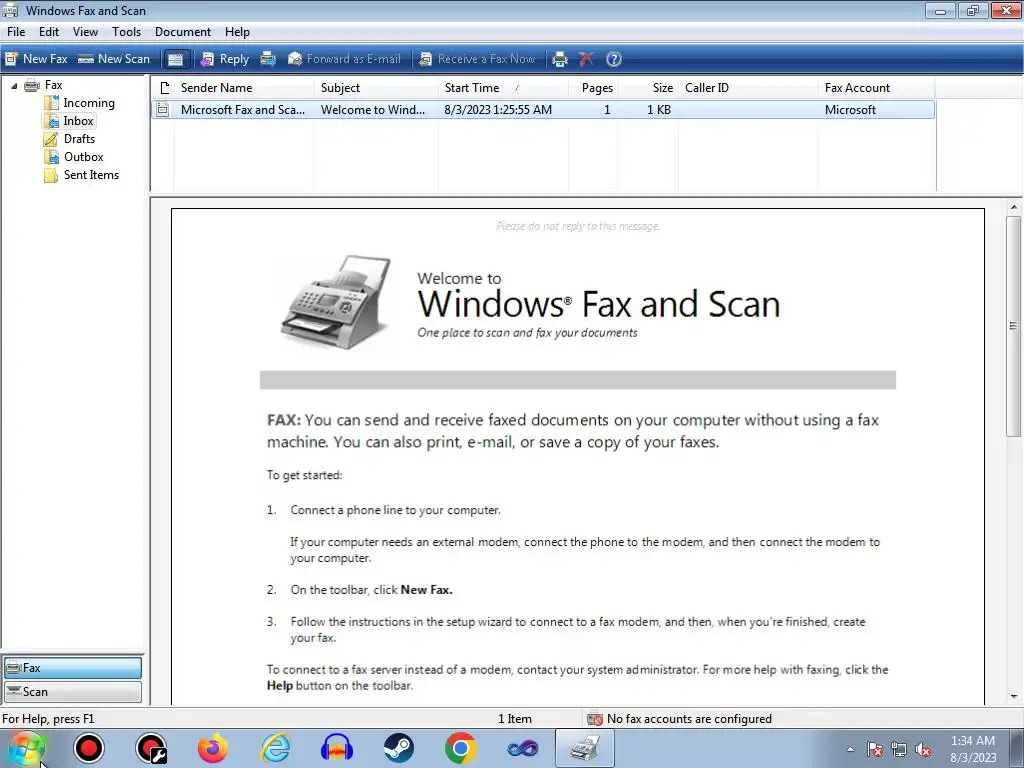Viewport: 1024px width, 768px height.
Task: Click the fax icon beside the message row
Action: pos(163,110)
